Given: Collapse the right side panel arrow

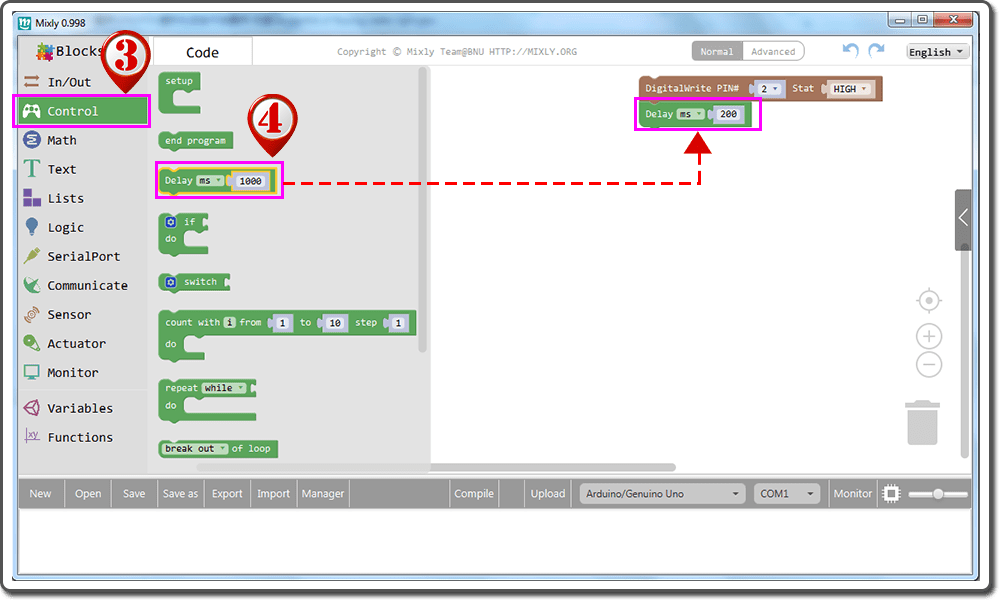Looking at the screenshot, I should coord(963,218).
